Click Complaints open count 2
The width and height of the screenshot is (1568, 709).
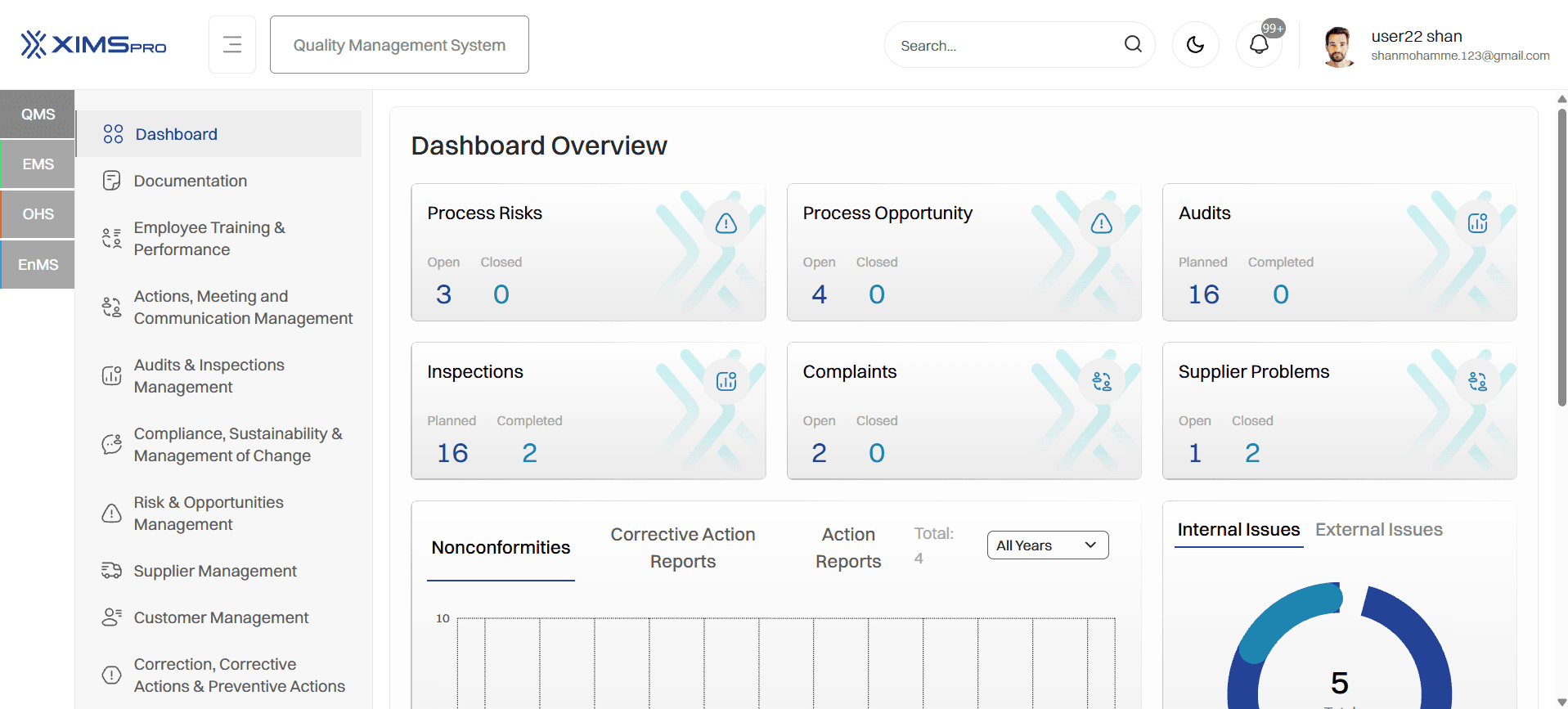(x=819, y=453)
